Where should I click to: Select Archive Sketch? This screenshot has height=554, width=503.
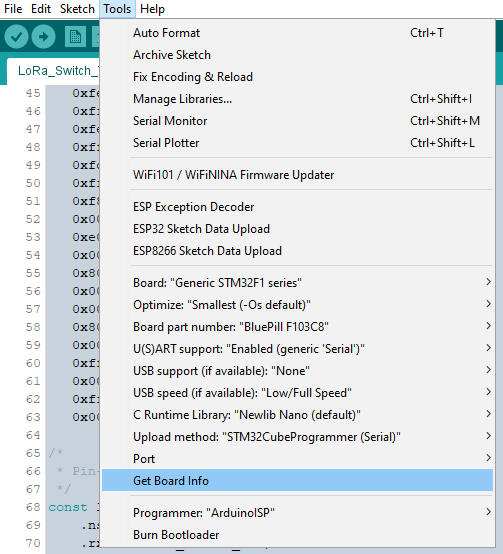[297, 55]
